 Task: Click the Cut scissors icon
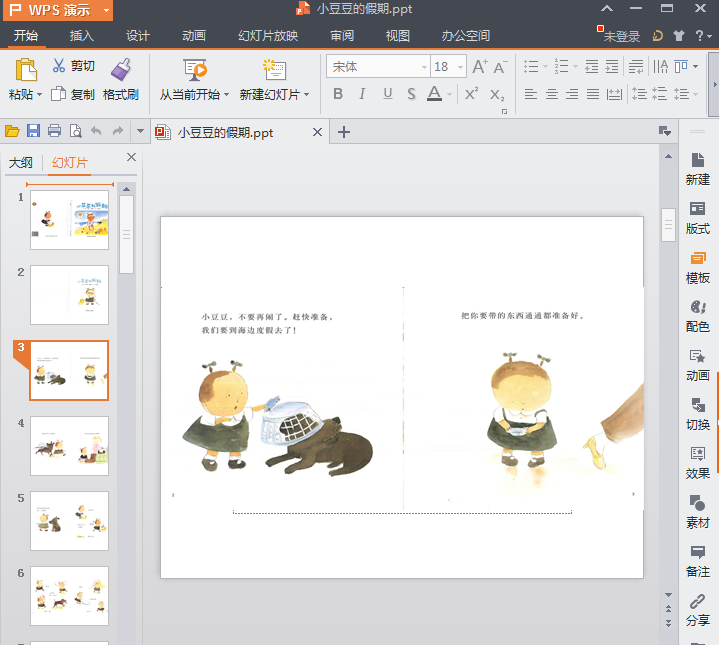tap(59, 66)
